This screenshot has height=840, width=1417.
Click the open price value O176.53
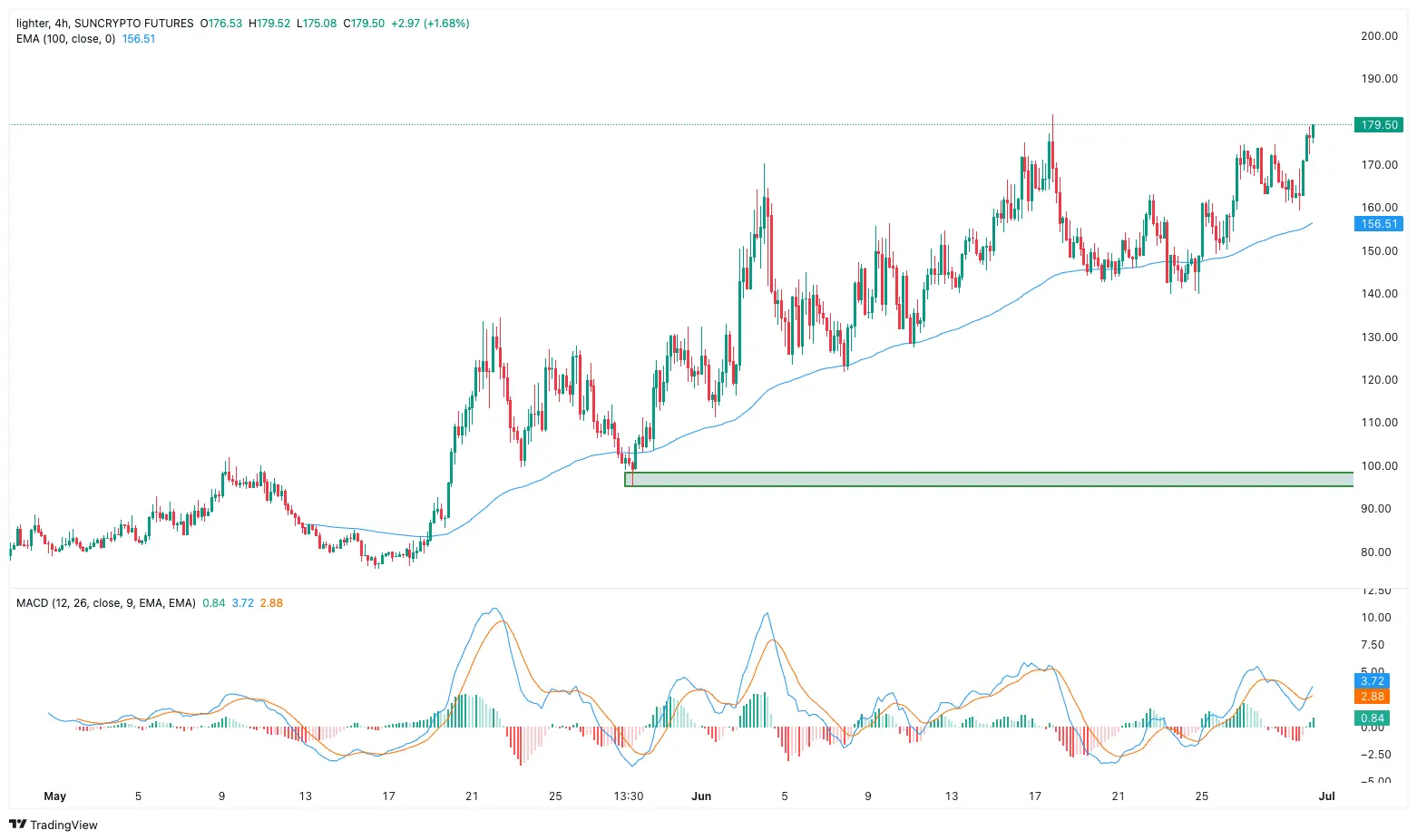[222, 24]
